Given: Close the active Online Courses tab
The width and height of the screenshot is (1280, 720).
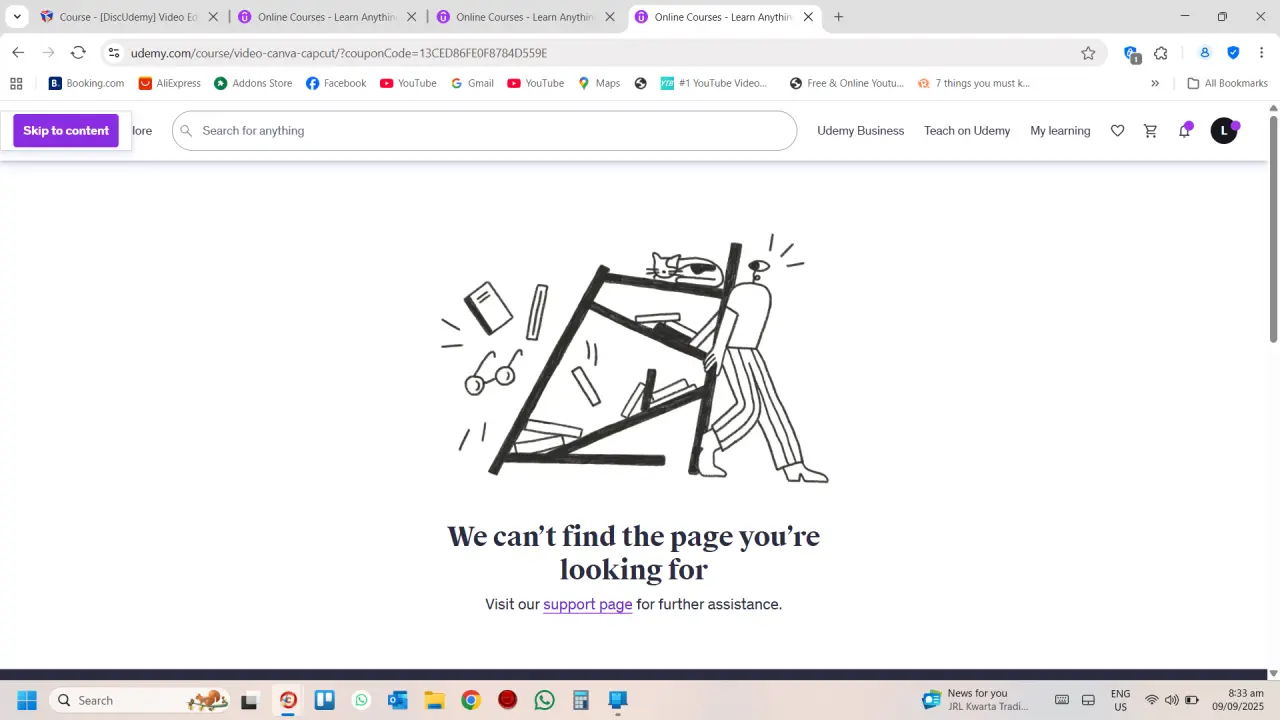Looking at the screenshot, I should (808, 17).
